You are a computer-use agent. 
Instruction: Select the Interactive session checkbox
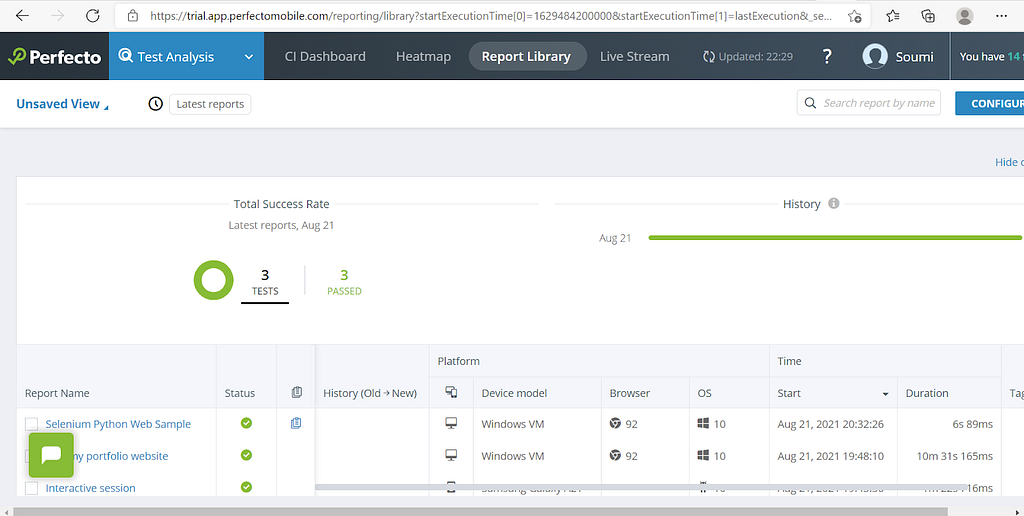point(31,489)
